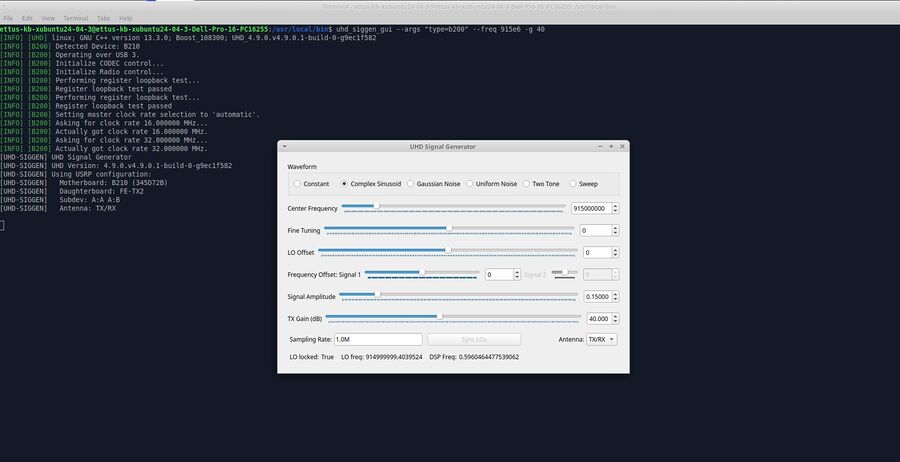Image resolution: width=900 pixels, height=462 pixels.
Task: Click the LO Offset spinbox arrows
Action: click(x=615, y=252)
